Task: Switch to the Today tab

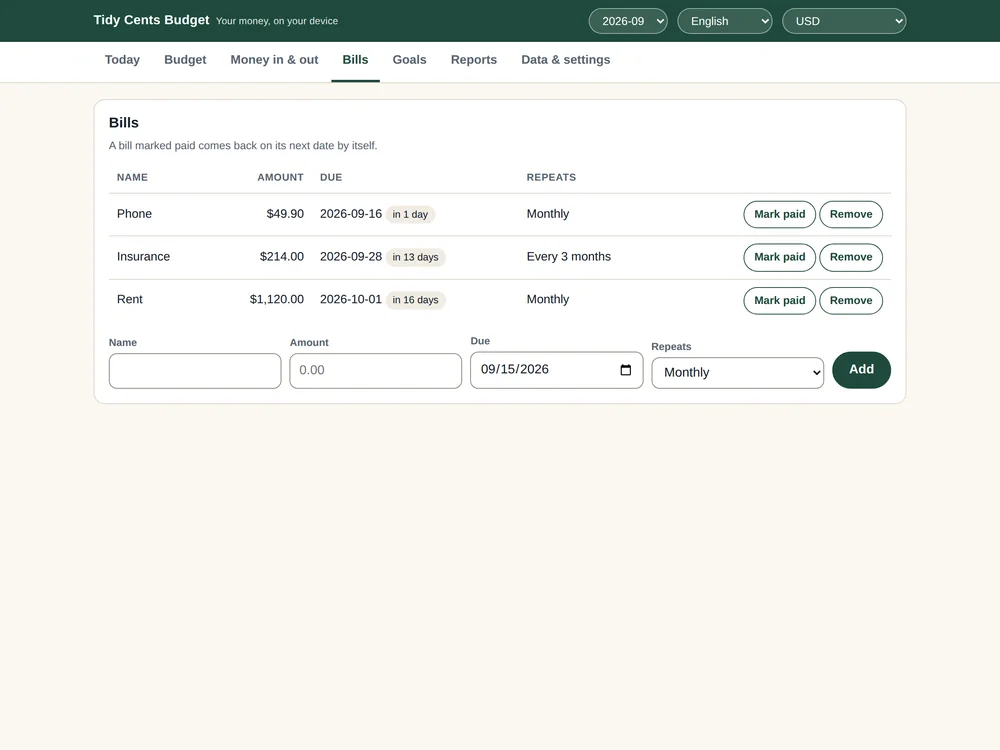Action: [x=122, y=60]
